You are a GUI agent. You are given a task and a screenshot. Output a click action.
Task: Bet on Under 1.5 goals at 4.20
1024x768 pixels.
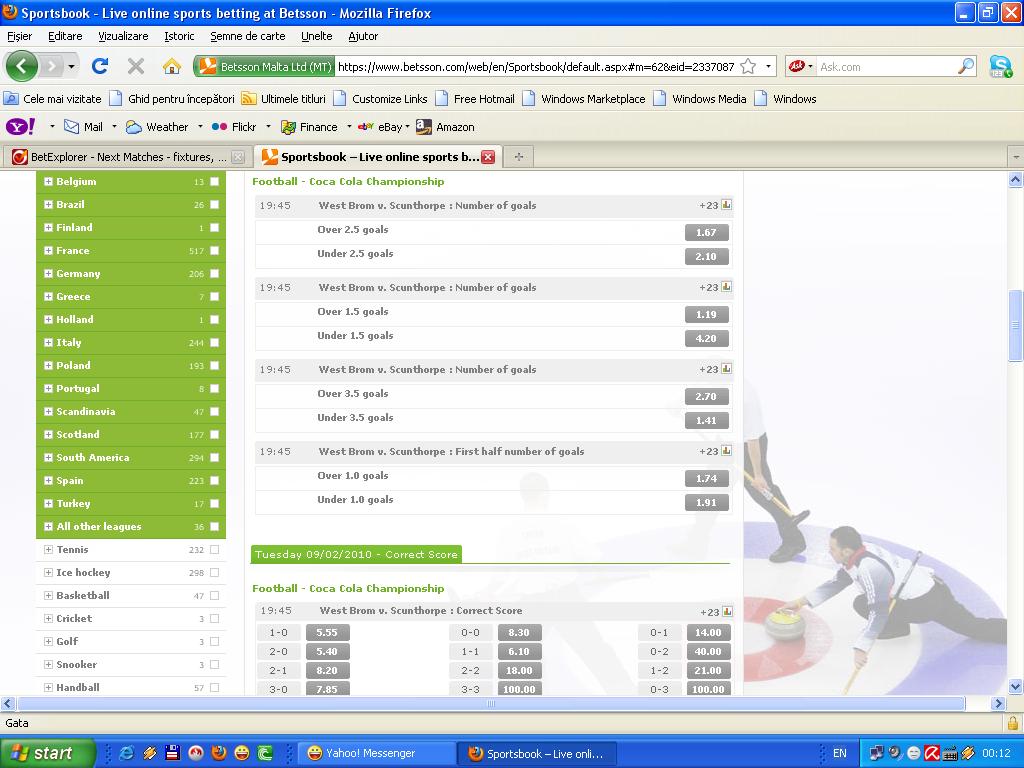707,338
